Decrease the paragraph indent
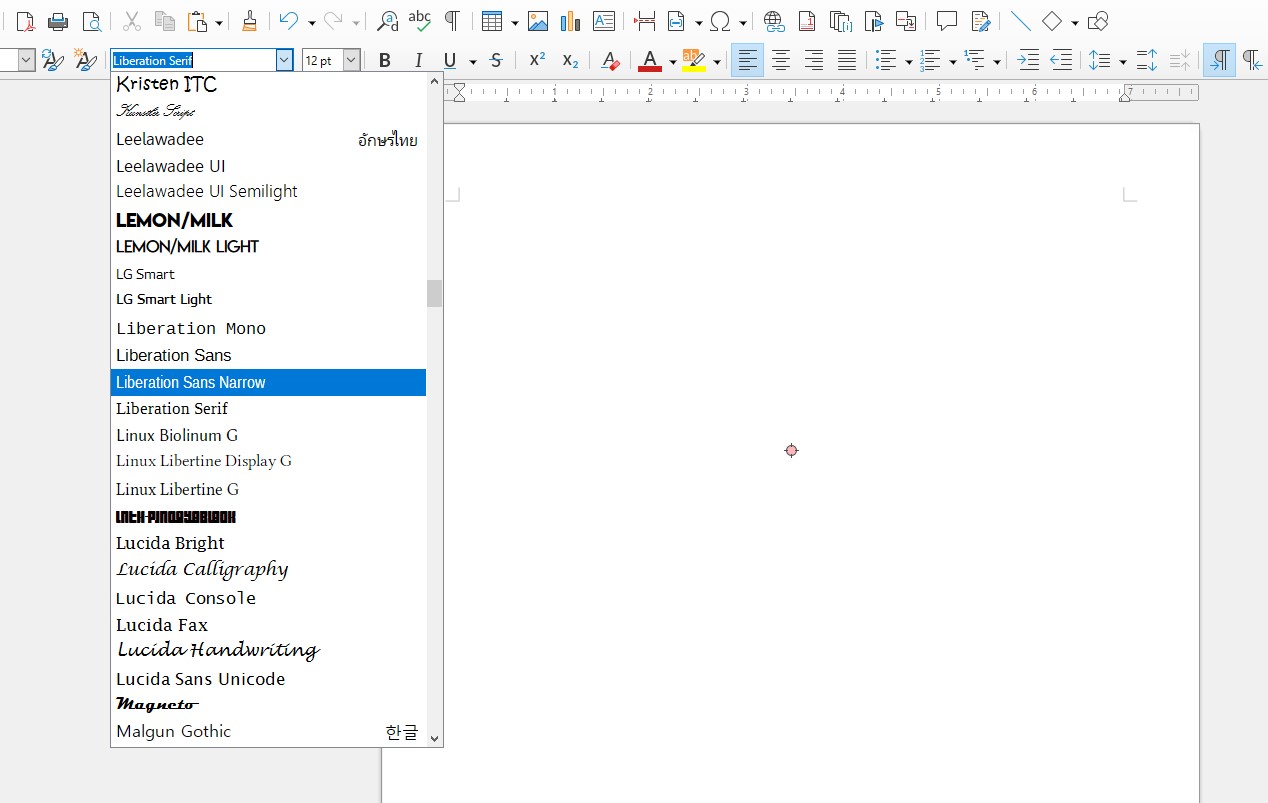The width and height of the screenshot is (1268, 803). click(1061, 61)
